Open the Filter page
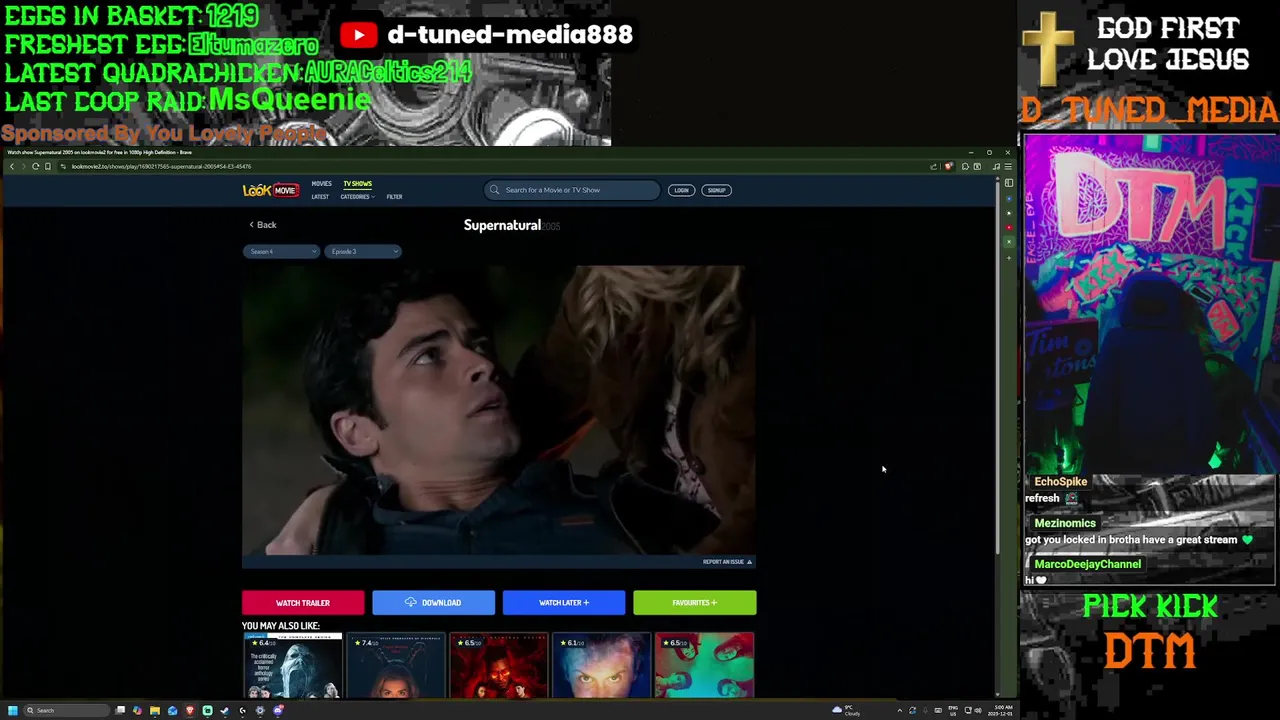The width and height of the screenshot is (1280, 720). coord(394,197)
